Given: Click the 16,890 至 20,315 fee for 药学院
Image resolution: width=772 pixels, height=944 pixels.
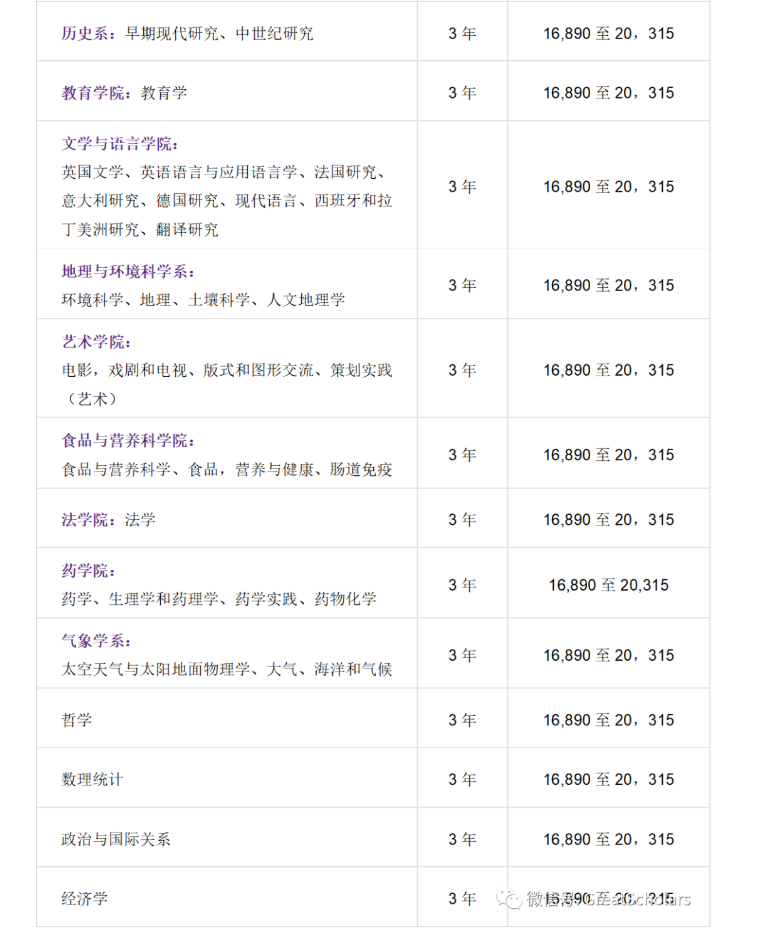Looking at the screenshot, I should coord(608,585).
